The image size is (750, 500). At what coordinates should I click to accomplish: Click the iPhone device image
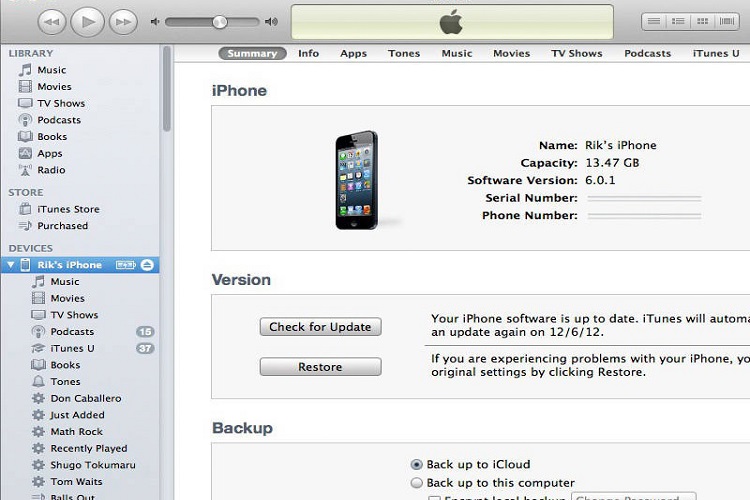(356, 180)
